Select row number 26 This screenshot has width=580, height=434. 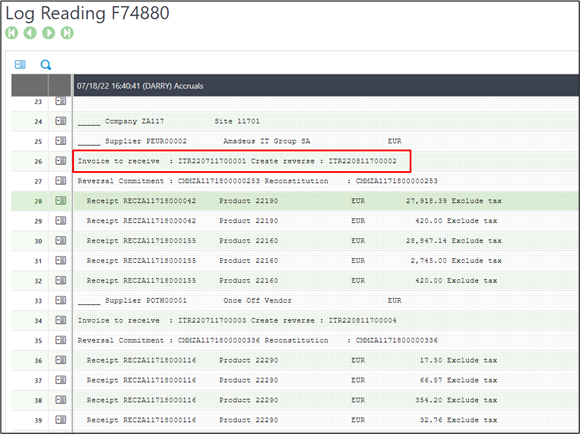38,161
